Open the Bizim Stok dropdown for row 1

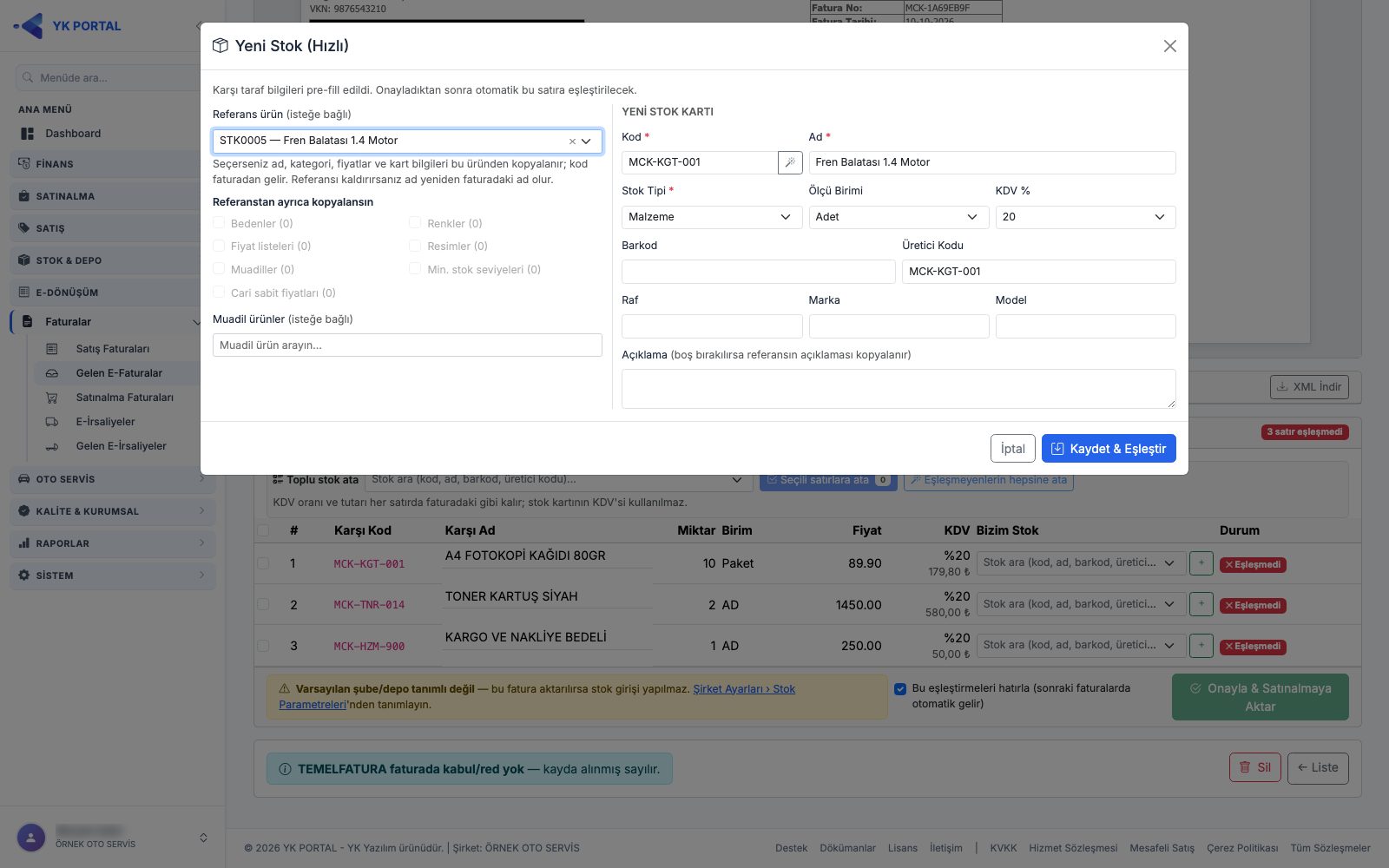click(1080, 562)
